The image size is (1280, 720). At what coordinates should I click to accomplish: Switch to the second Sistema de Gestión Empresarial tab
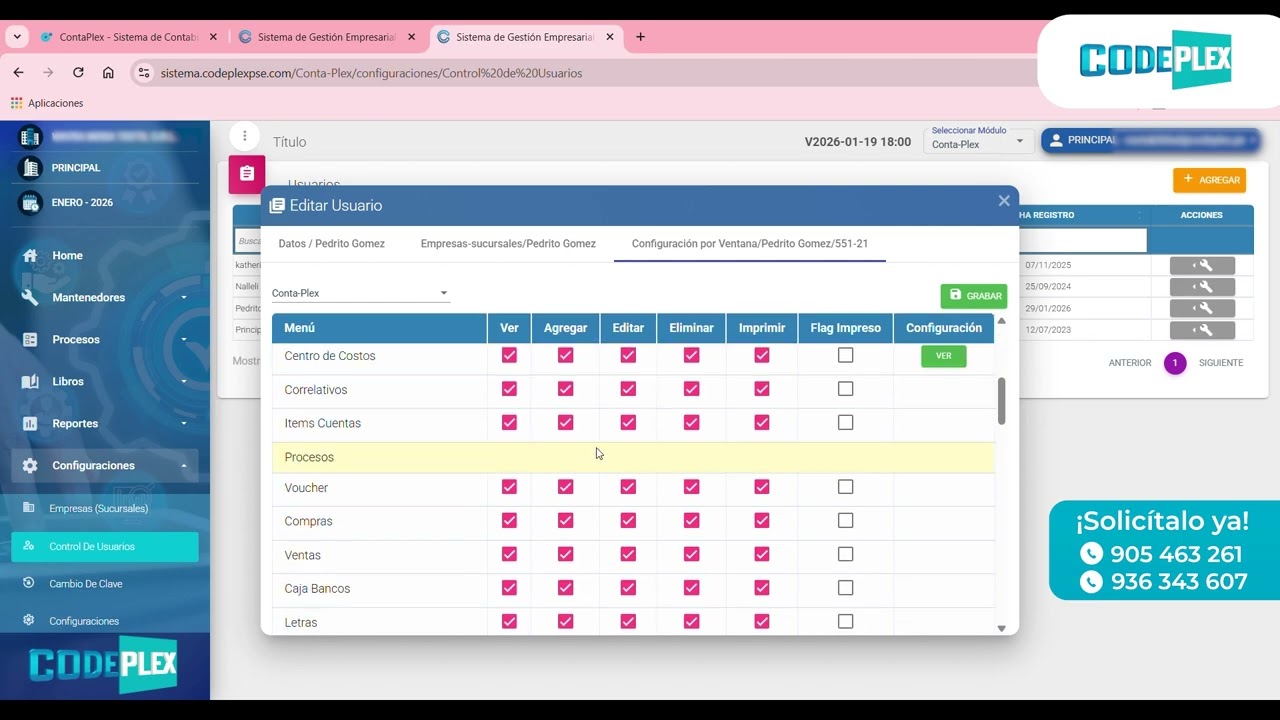525,37
